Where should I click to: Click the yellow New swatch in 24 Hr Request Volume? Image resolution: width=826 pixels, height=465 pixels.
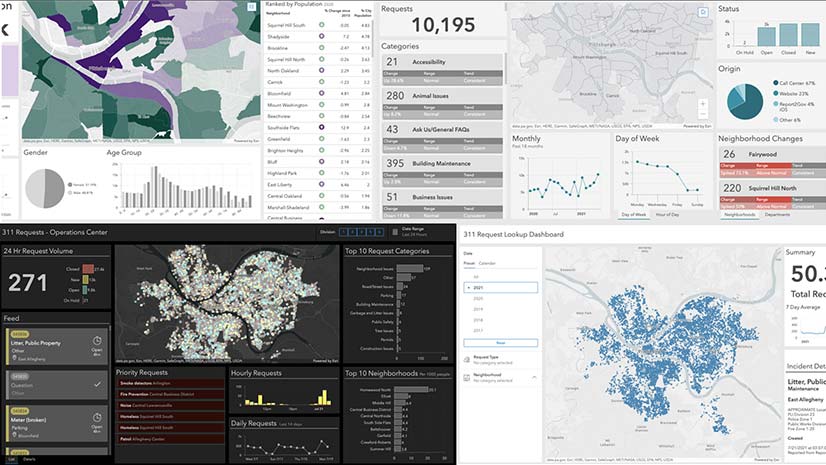[85, 280]
